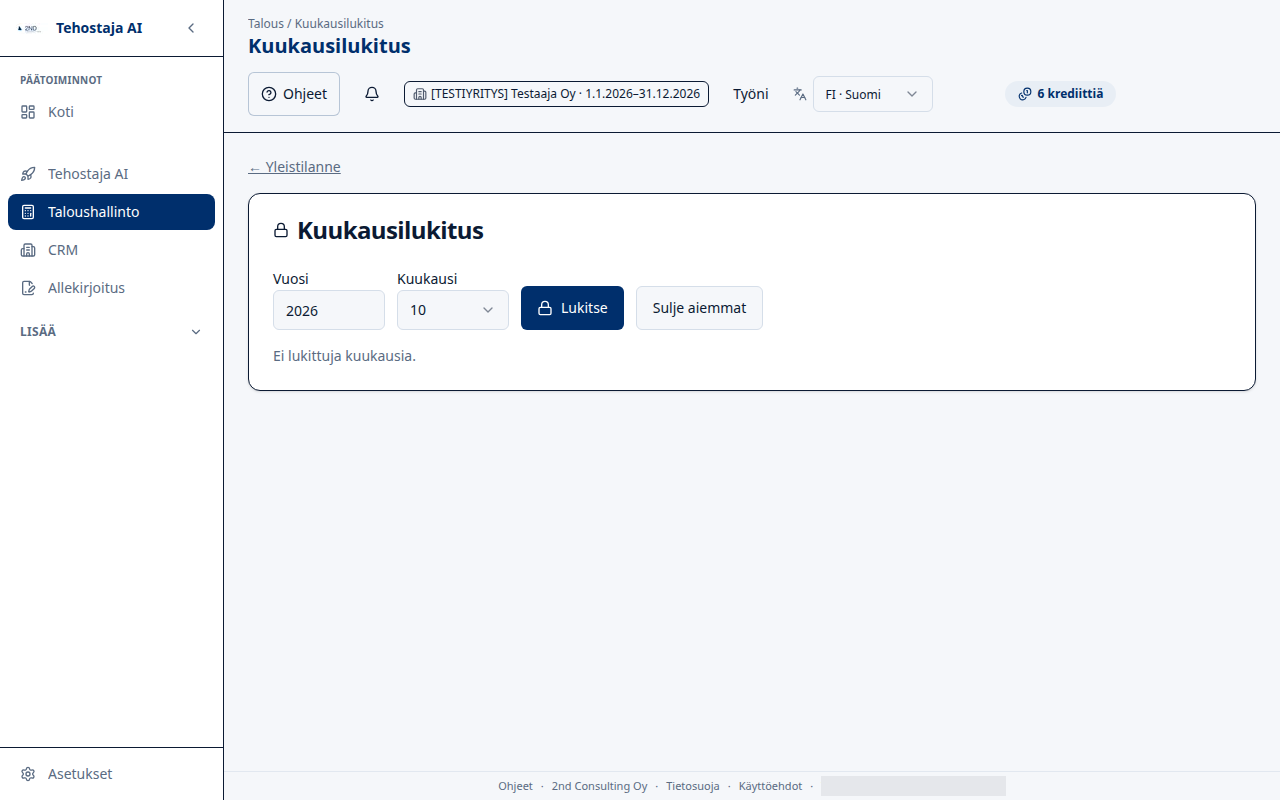
Task: Select Taloushallinto in the sidebar
Action: (x=111, y=212)
